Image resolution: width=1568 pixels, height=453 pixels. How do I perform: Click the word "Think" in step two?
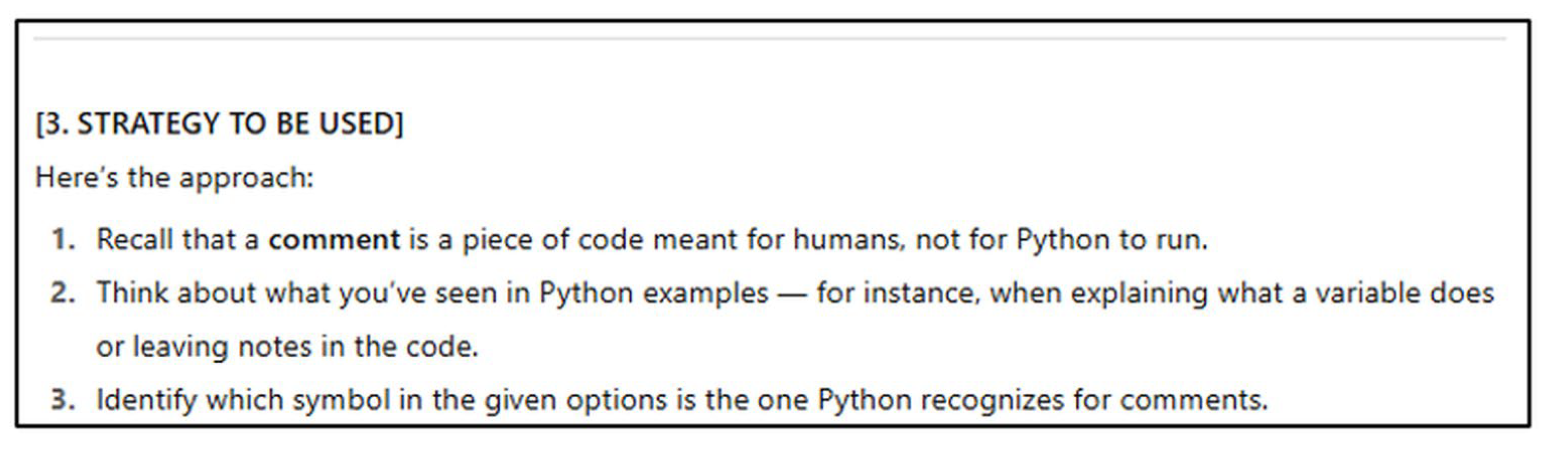(x=132, y=293)
